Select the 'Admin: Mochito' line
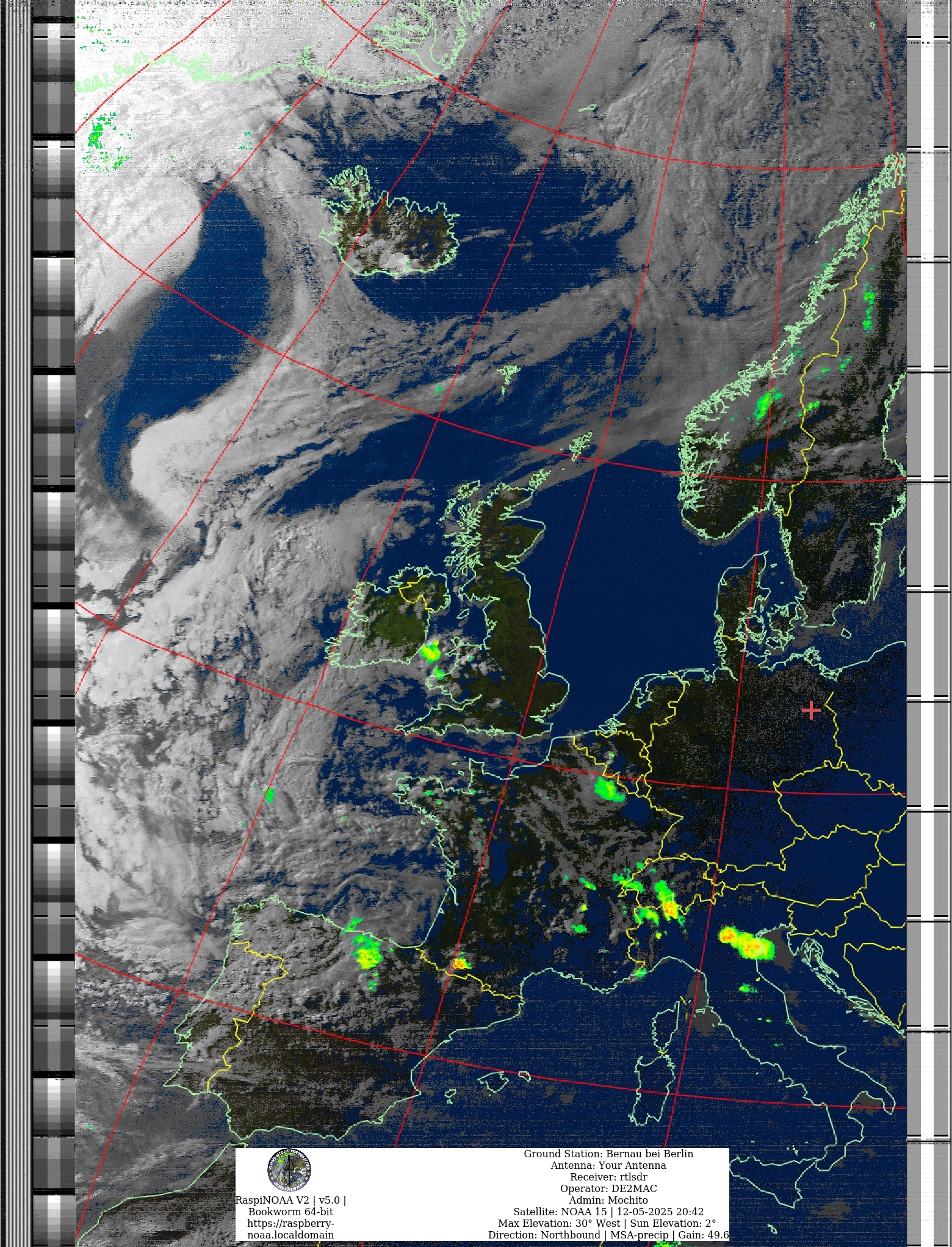Image resolution: width=952 pixels, height=1247 pixels. (x=608, y=1200)
